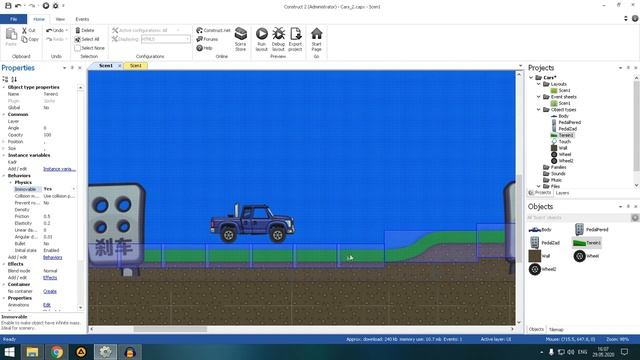Click the Delete trash icon in Selection group
This screenshot has width=640, height=360.
click(78, 30)
